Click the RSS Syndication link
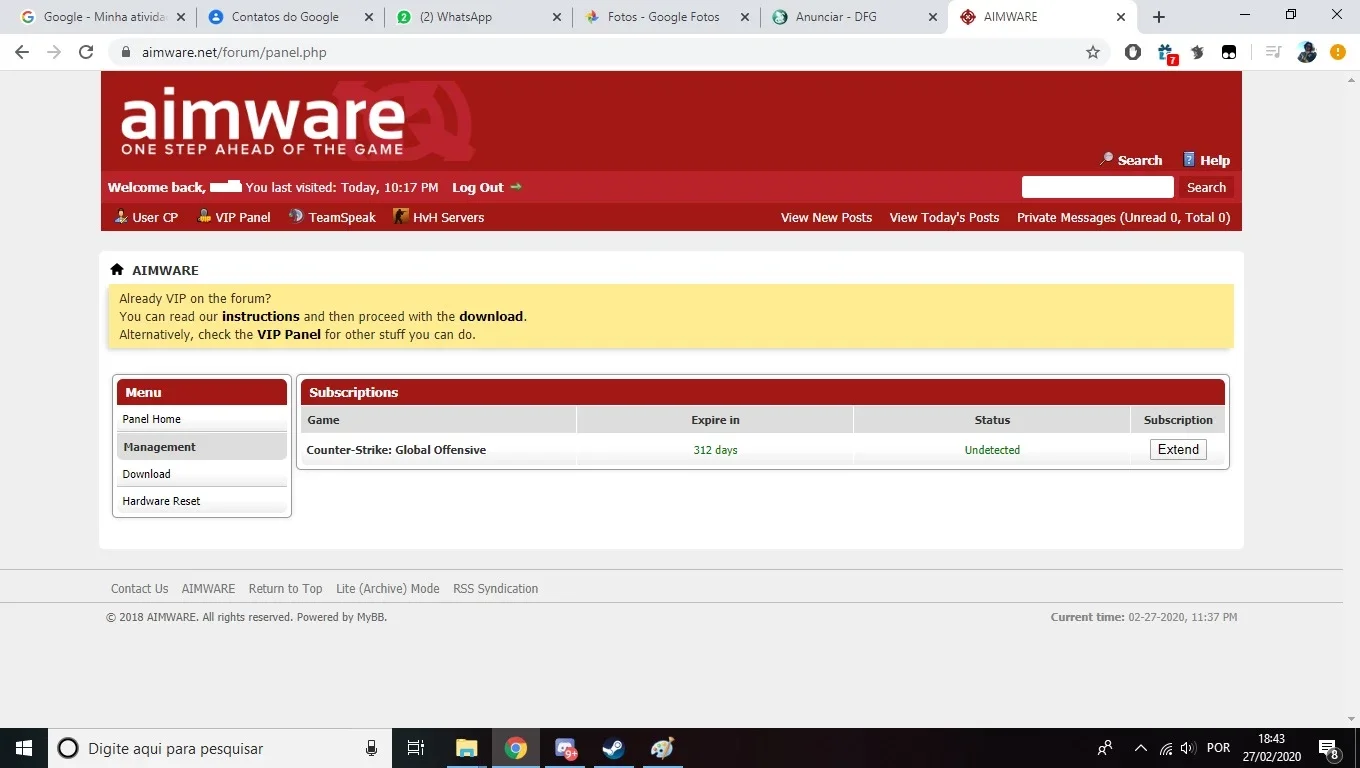This screenshot has width=1360, height=768. (x=495, y=589)
